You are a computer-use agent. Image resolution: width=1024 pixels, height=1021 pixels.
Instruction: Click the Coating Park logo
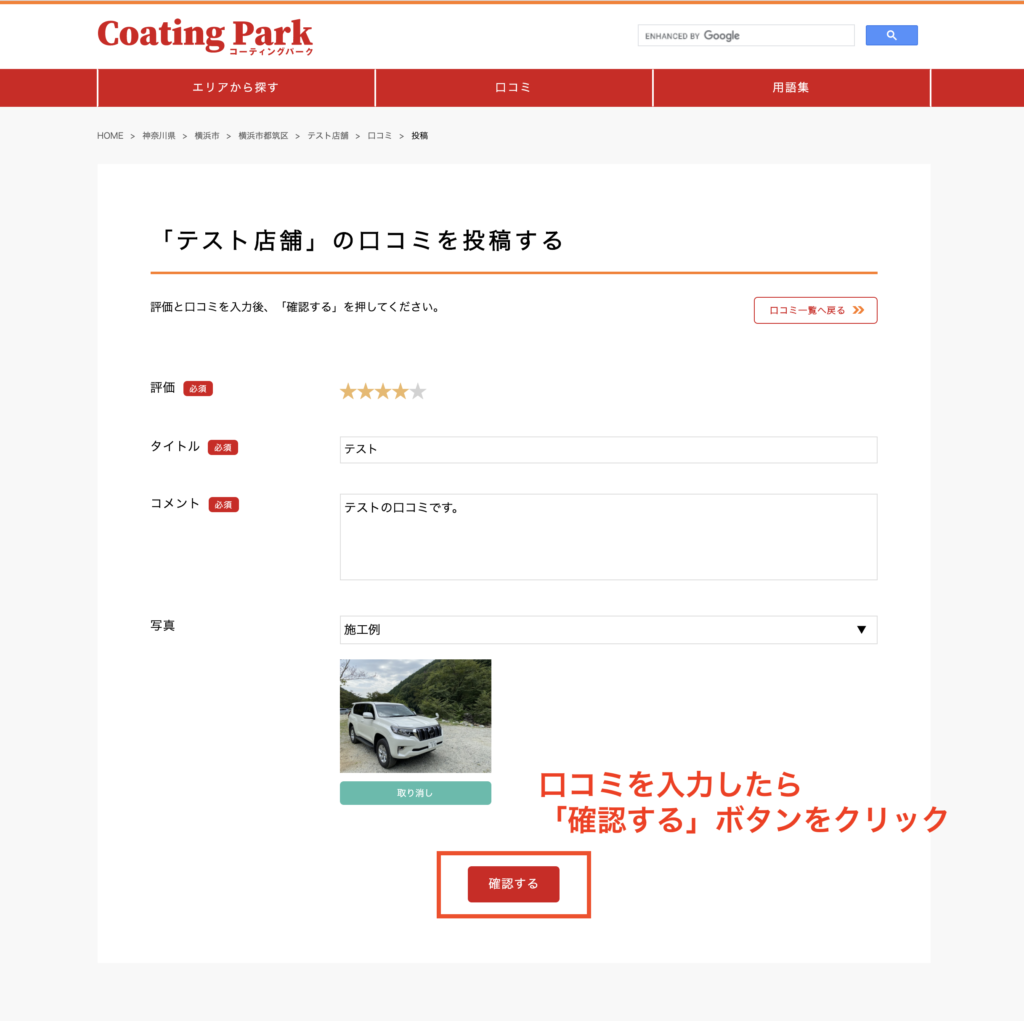point(205,36)
